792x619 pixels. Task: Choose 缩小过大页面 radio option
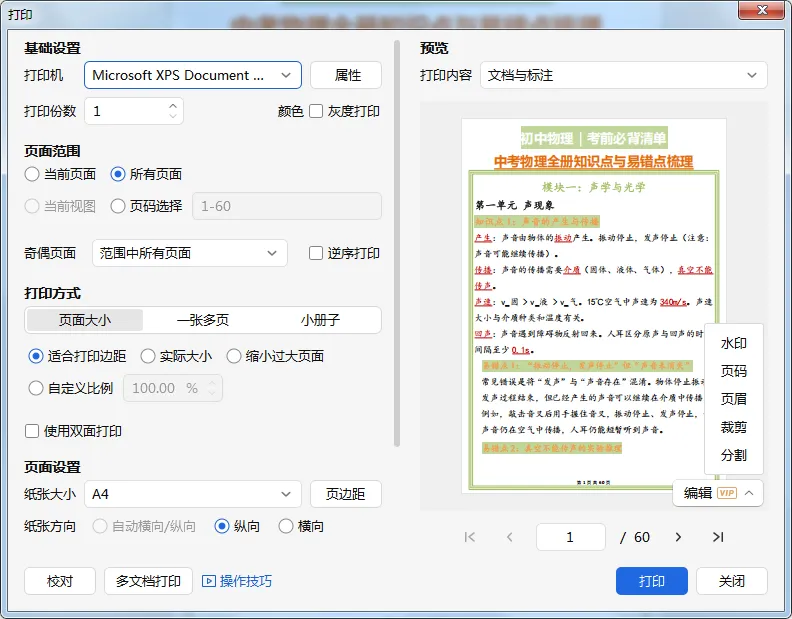pyautogui.click(x=233, y=356)
